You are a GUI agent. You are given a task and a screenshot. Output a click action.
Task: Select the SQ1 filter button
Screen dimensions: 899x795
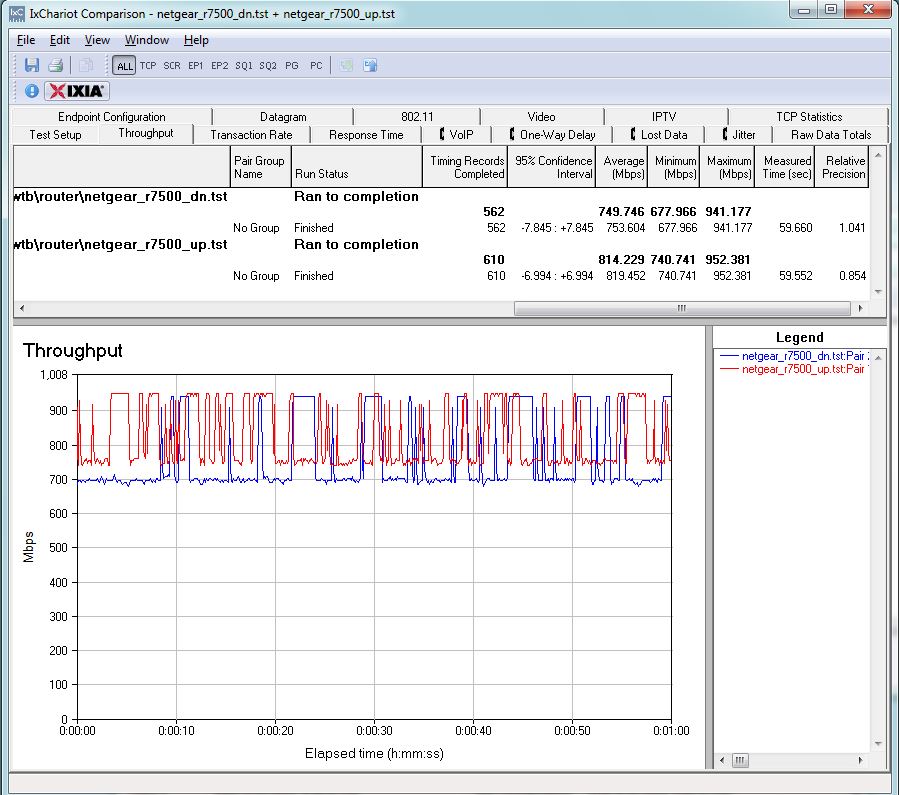(244, 66)
